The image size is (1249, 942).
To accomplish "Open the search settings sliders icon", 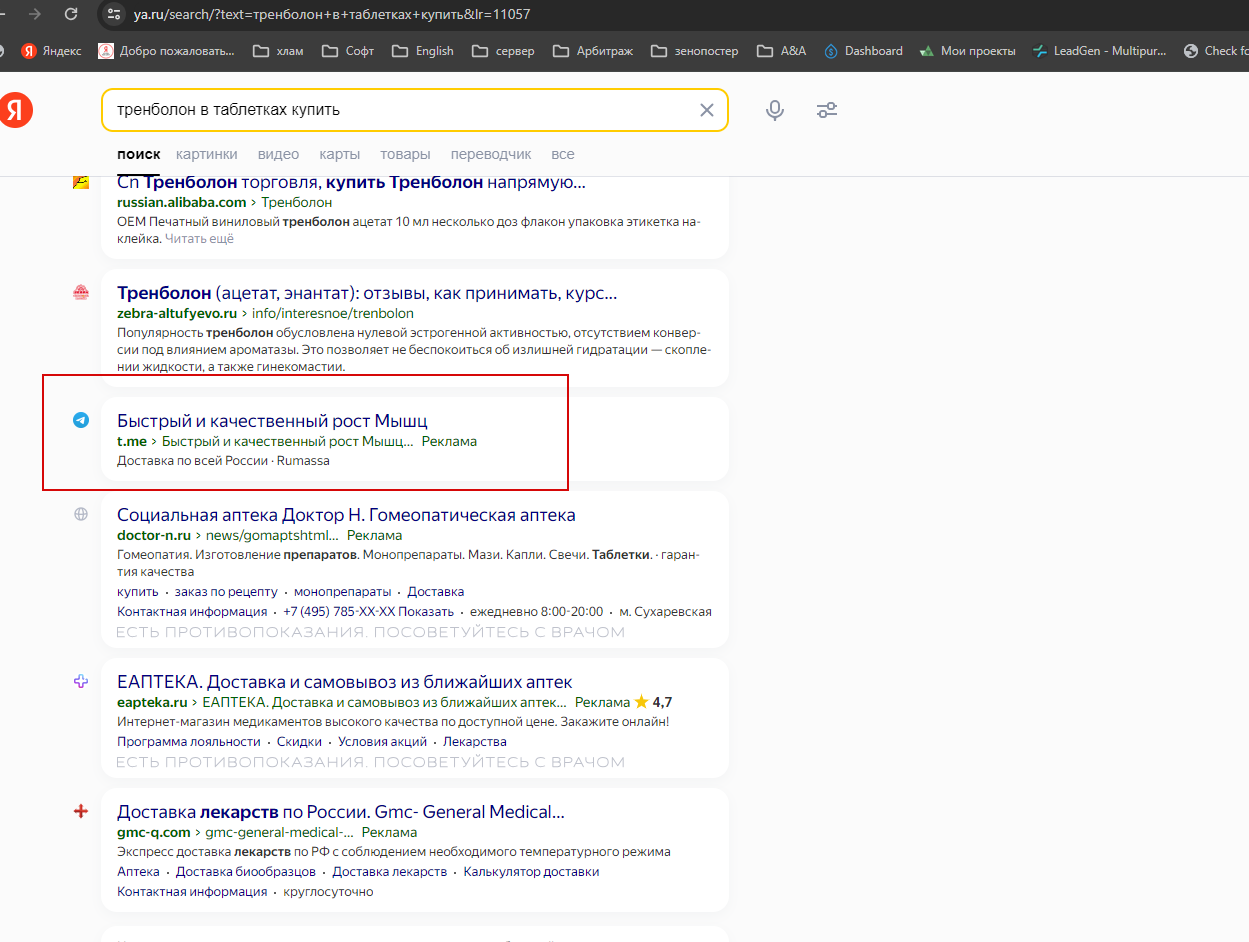I will [x=826, y=110].
